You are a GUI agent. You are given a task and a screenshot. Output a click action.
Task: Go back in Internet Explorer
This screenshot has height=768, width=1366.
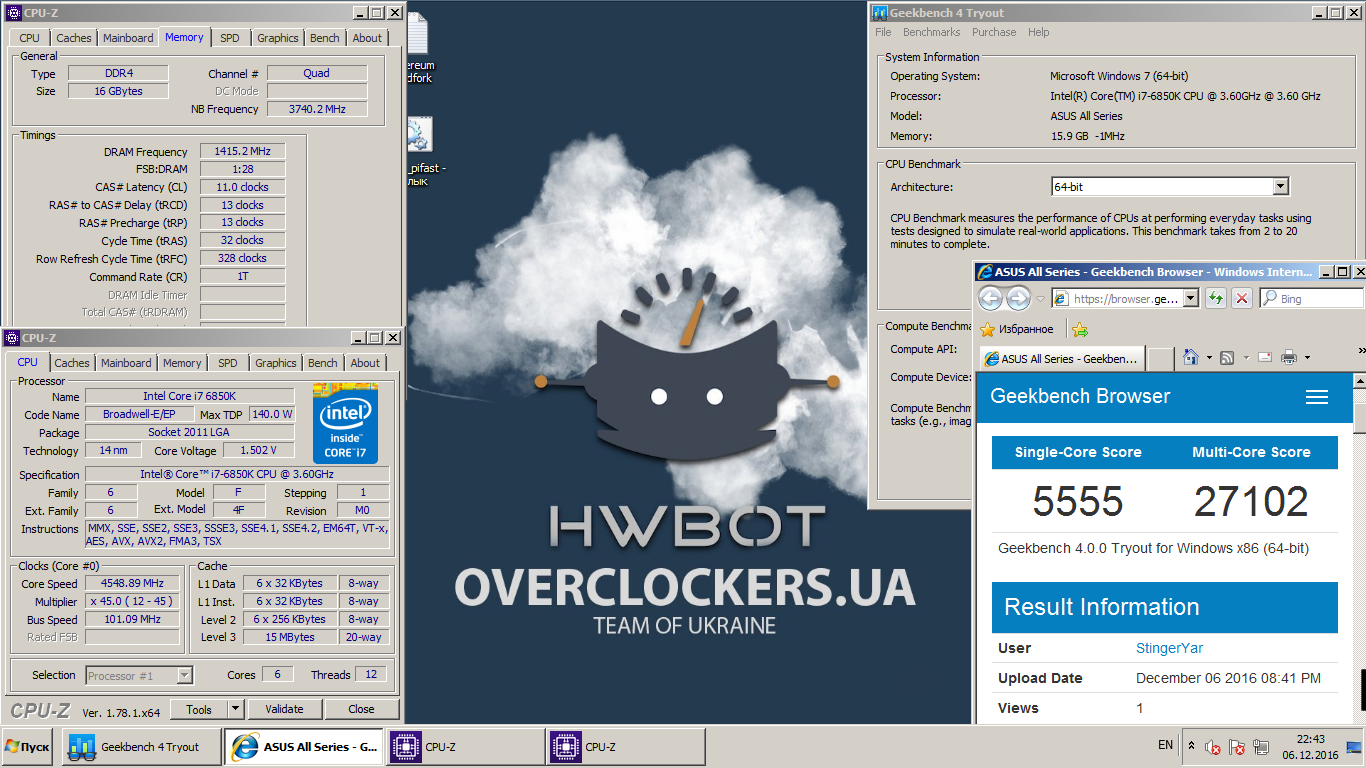tap(990, 298)
